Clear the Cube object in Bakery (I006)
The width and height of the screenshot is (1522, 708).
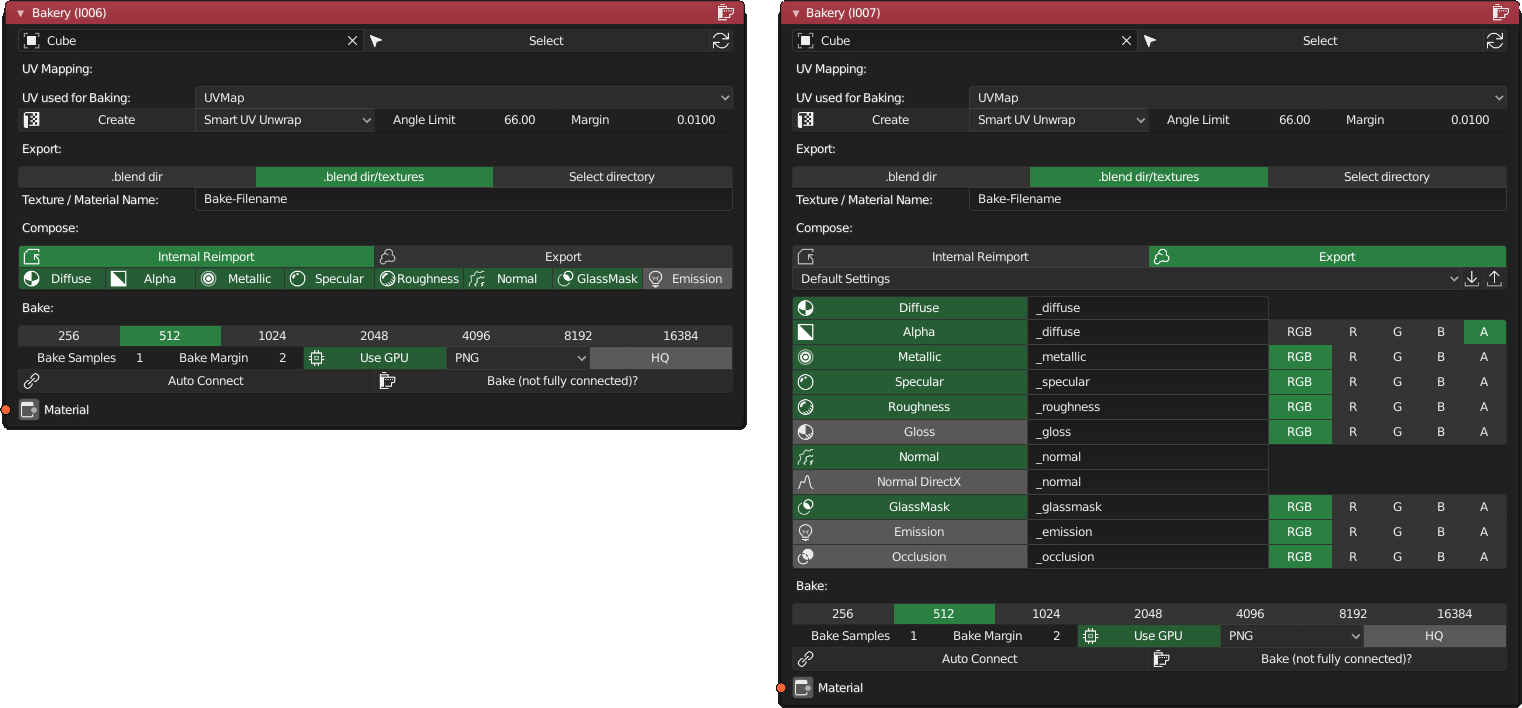[352, 41]
